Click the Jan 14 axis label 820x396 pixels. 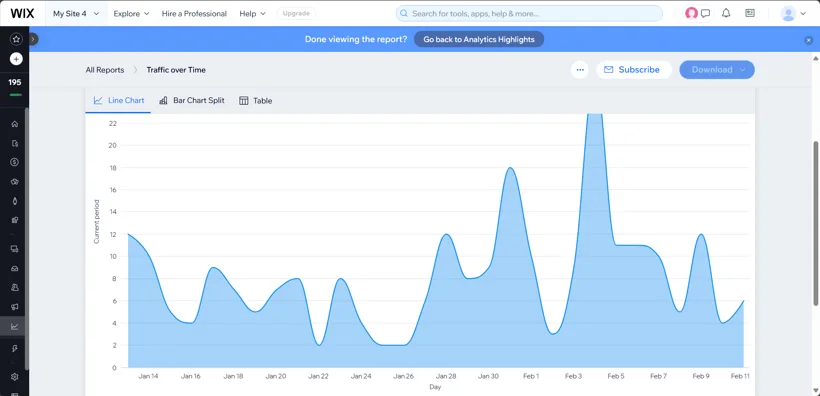148,376
